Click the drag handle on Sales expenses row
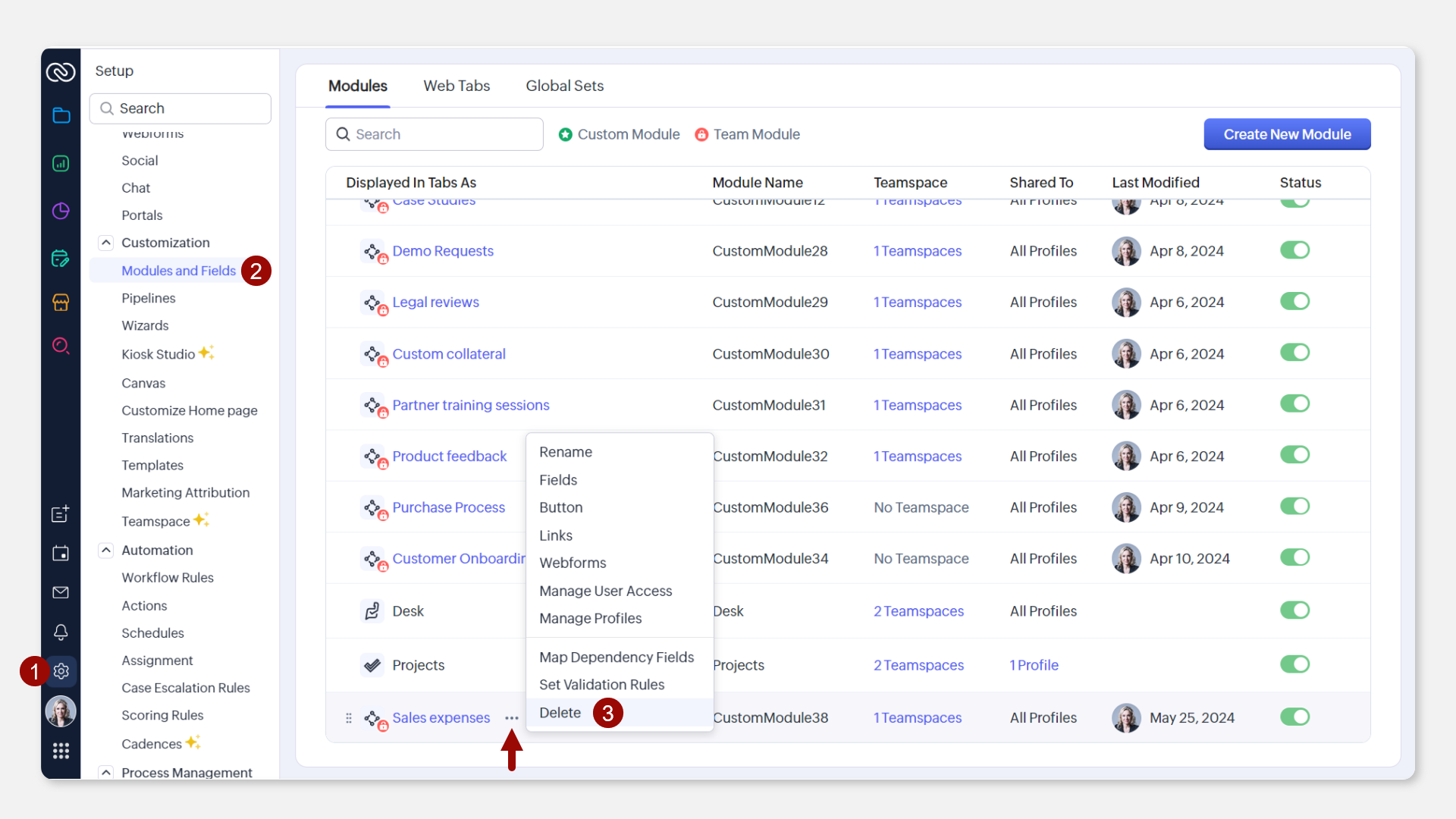Image resolution: width=1456 pixels, height=819 pixels. coord(349,718)
